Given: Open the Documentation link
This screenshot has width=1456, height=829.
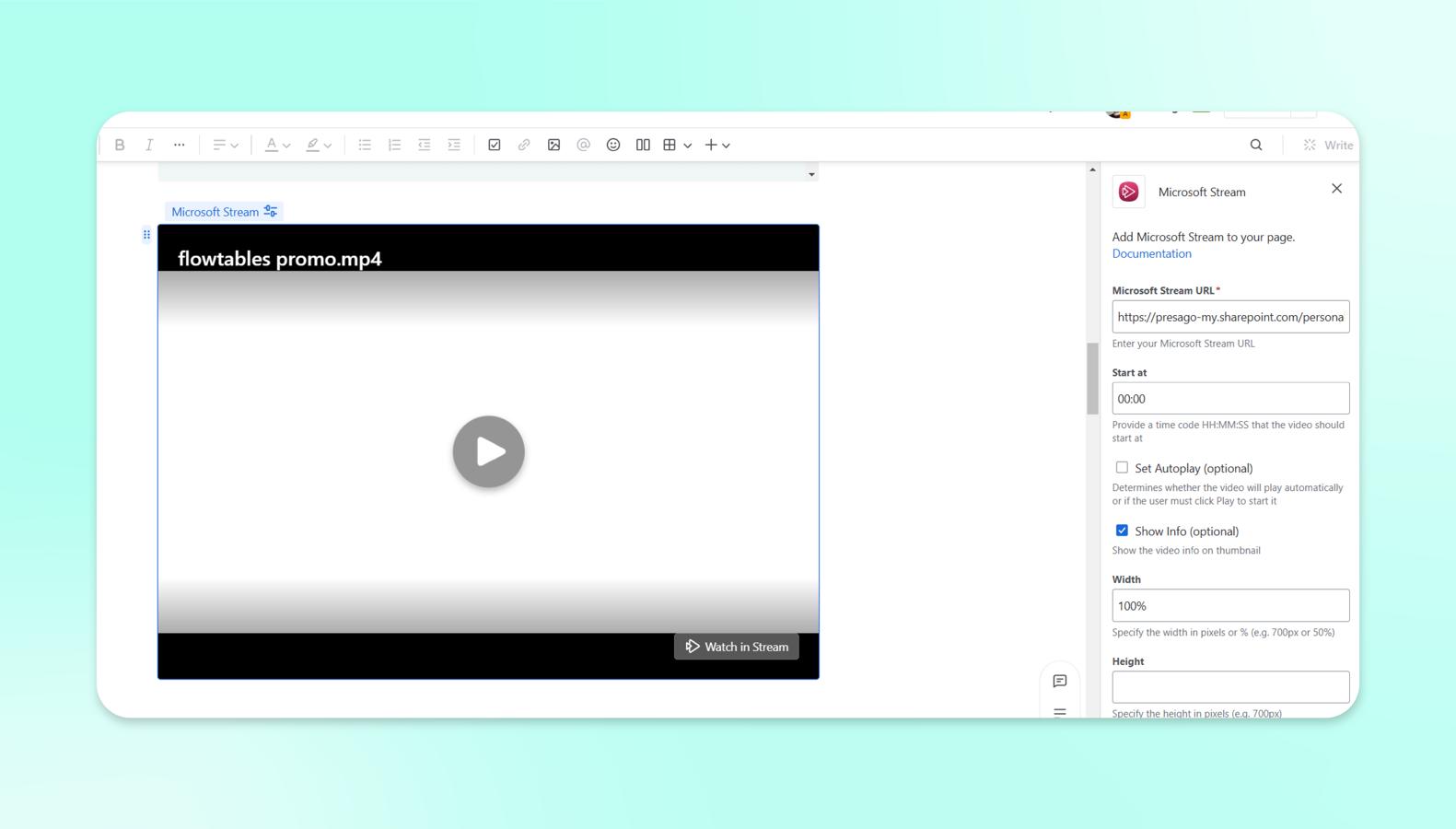Looking at the screenshot, I should click(1151, 253).
